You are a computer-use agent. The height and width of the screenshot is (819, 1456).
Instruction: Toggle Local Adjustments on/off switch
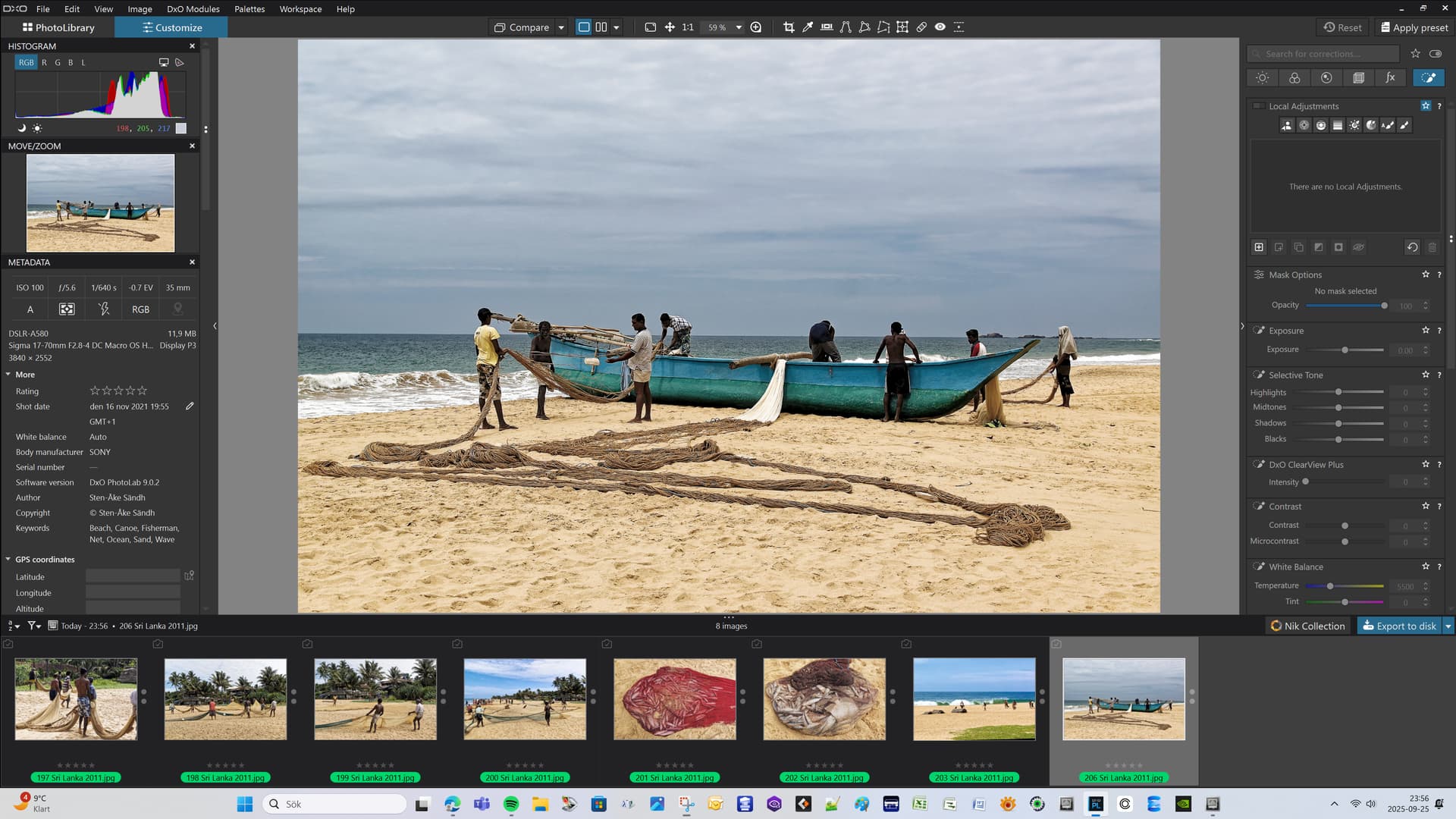click(x=1258, y=106)
